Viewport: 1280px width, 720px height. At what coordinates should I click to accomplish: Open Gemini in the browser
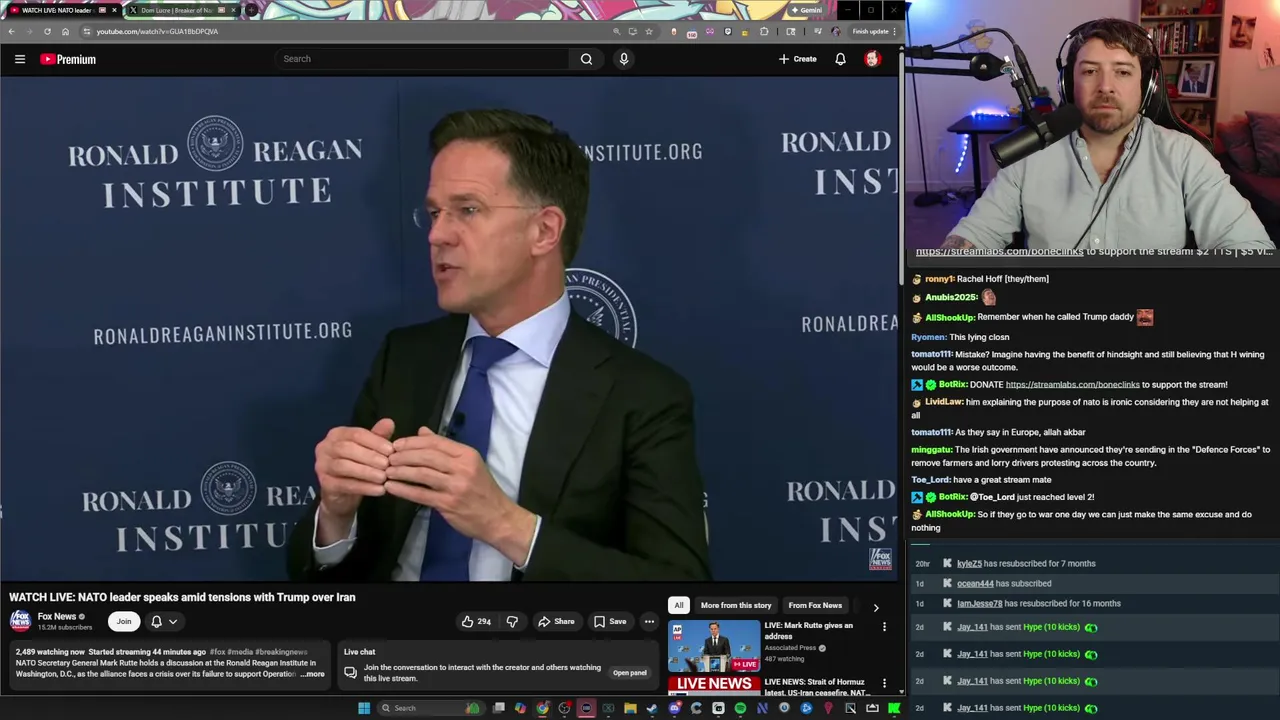click(x=806, y=10)
